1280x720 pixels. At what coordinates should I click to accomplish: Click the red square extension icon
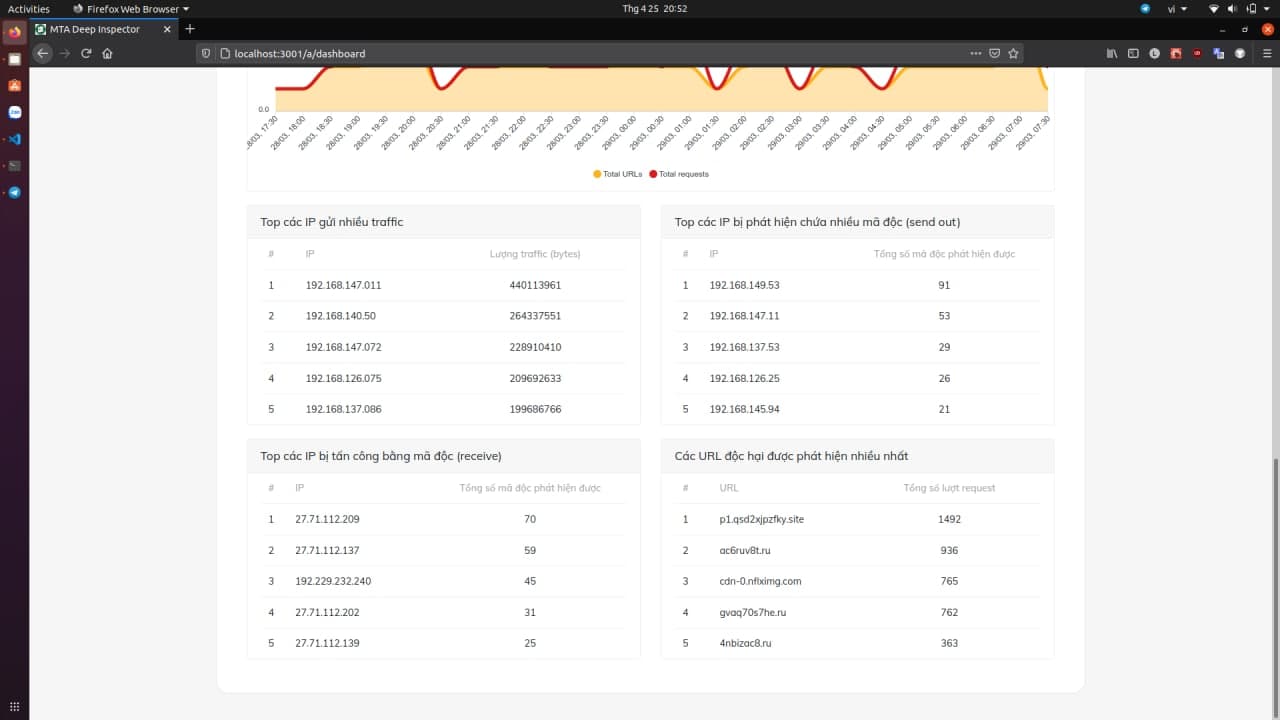[1176, 53]
